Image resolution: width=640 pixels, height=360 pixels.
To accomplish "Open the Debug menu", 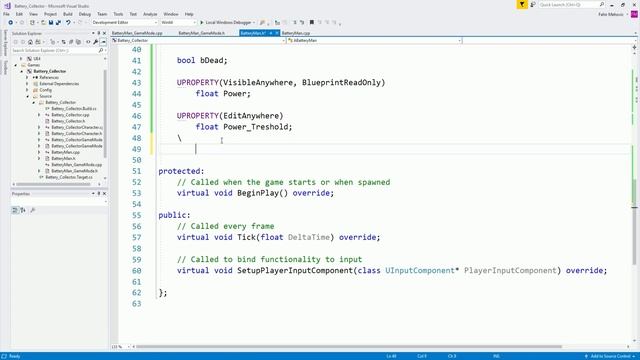I will point(84,14).
